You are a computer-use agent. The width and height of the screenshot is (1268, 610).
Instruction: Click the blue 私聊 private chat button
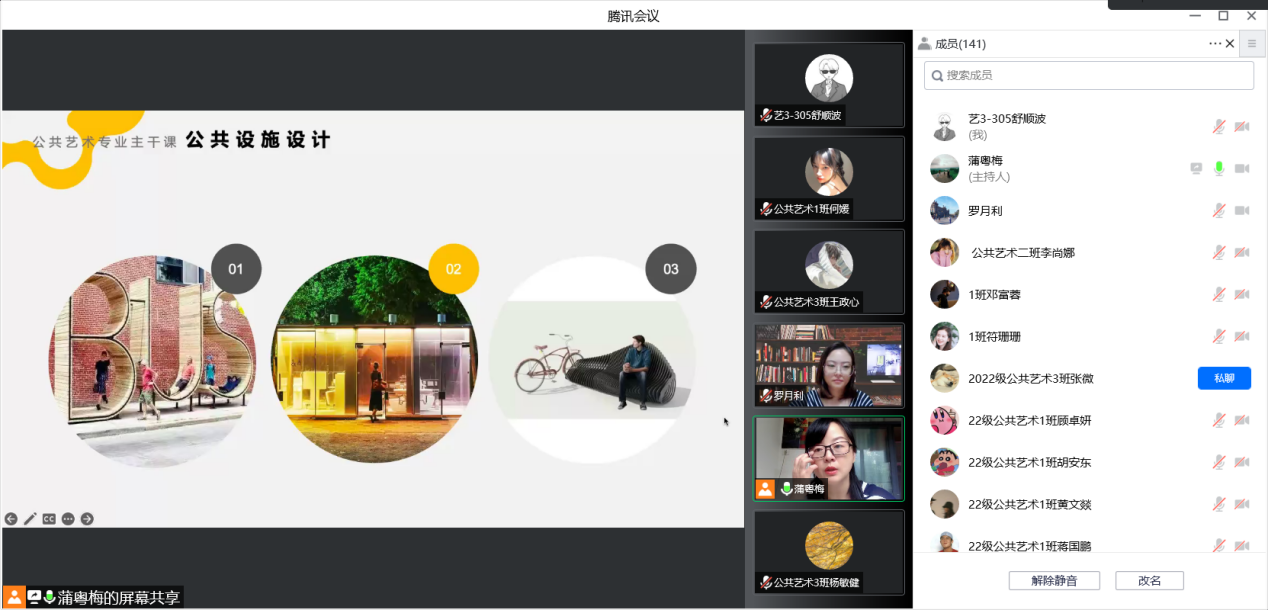pos(1224,378)
